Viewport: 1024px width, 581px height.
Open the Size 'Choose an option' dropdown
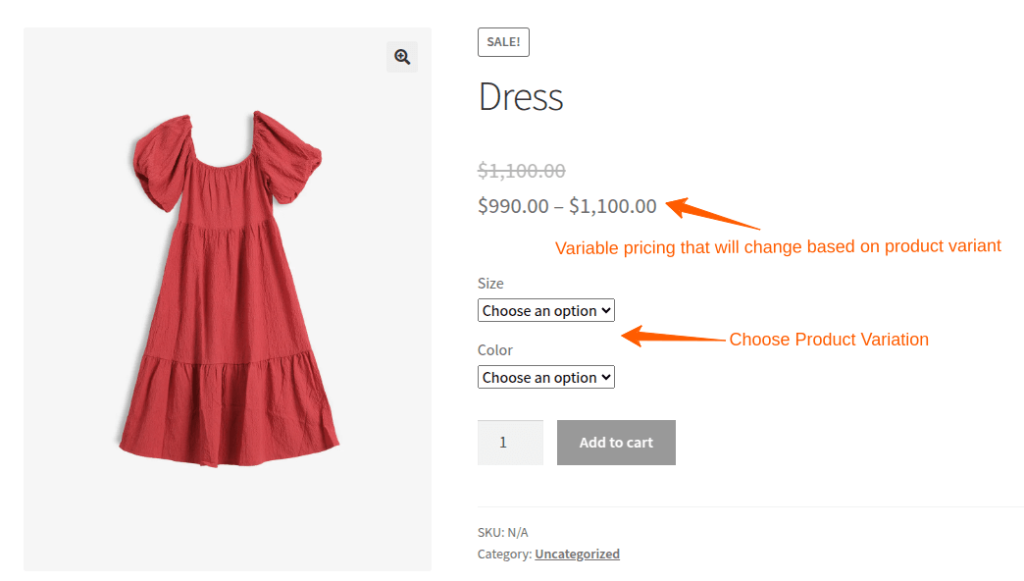point(546,310)
